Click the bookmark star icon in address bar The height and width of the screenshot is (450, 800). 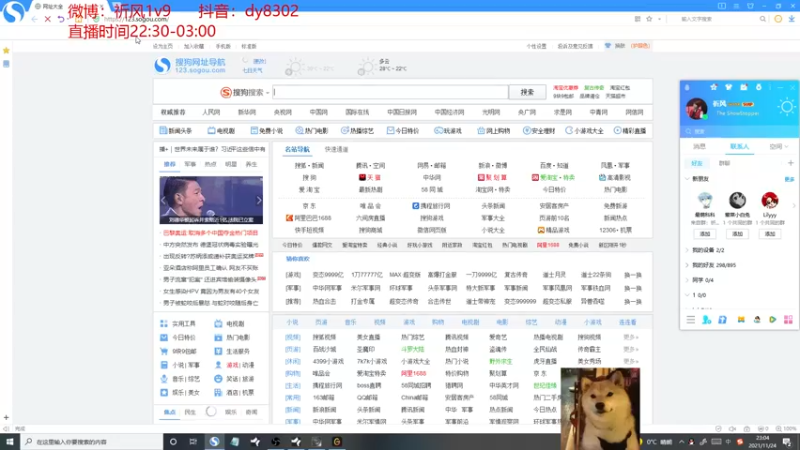pos(649,19)
